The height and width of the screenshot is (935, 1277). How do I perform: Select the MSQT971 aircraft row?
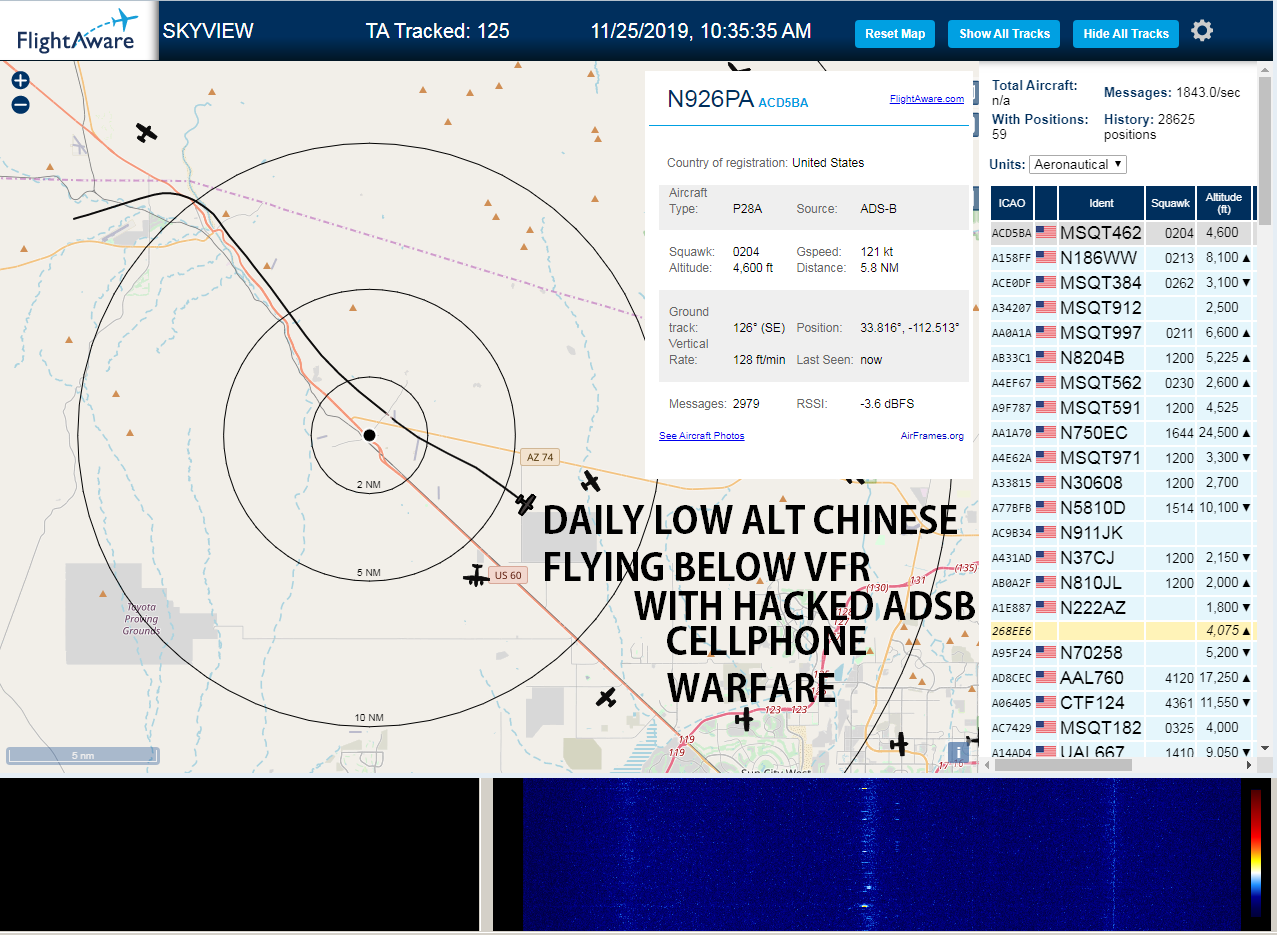point(1122,457)
